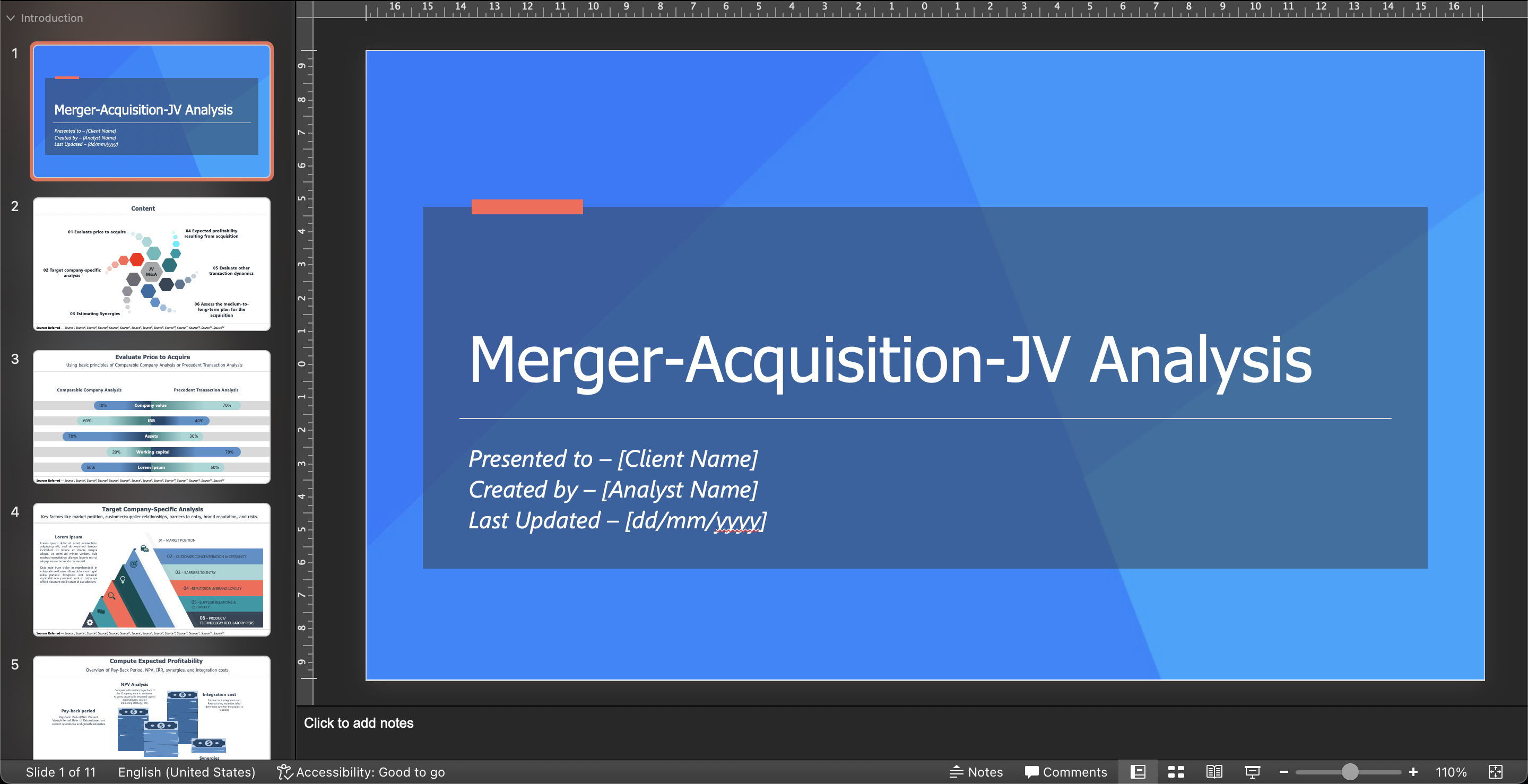The width and height of the screenshot is (1528, 784).
Task: Select slide 3 Evaluate Price to Acquire
Action: (152, 416)
